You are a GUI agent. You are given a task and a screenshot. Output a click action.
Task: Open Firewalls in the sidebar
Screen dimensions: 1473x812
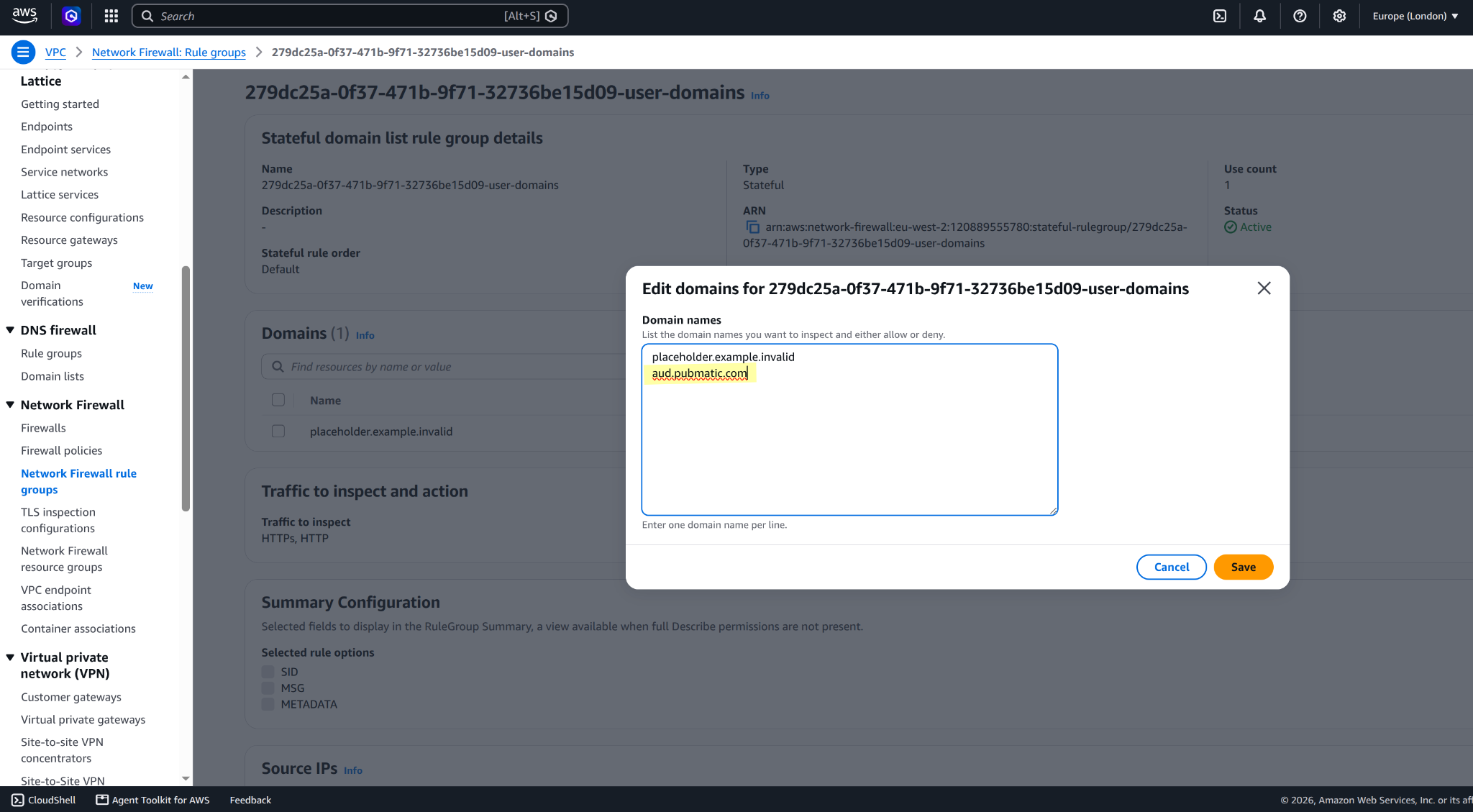tap(43, 428)
